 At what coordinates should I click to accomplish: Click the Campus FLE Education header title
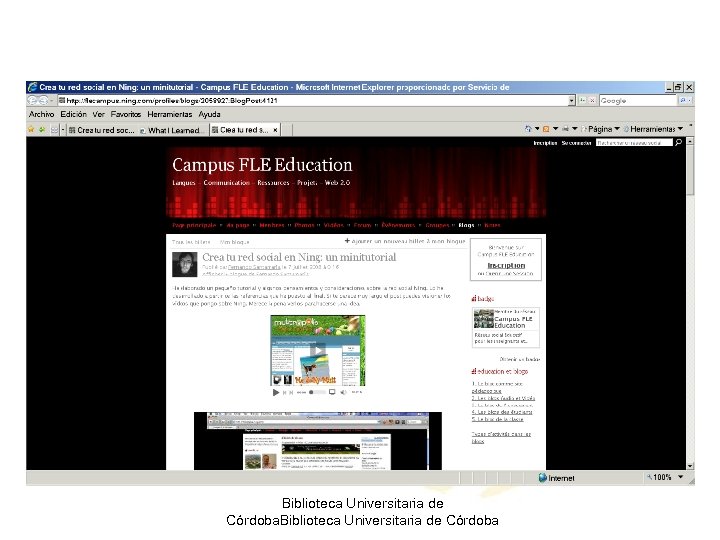(262, 165)
